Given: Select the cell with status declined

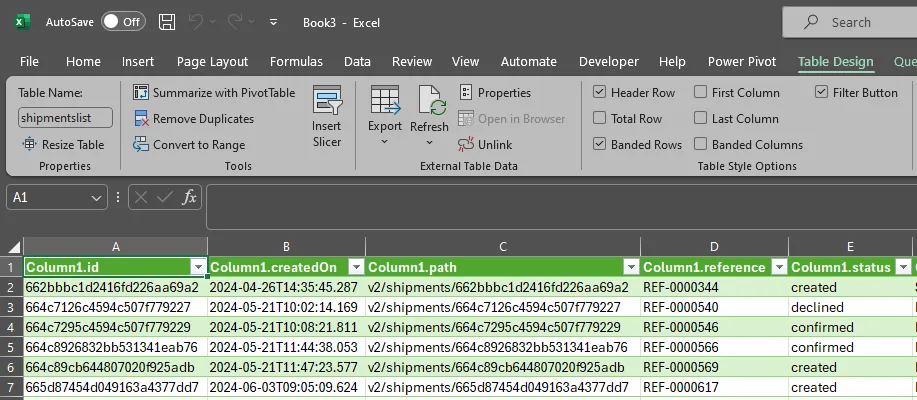Looking at the screenshot, I should click(x=850, y=307).
